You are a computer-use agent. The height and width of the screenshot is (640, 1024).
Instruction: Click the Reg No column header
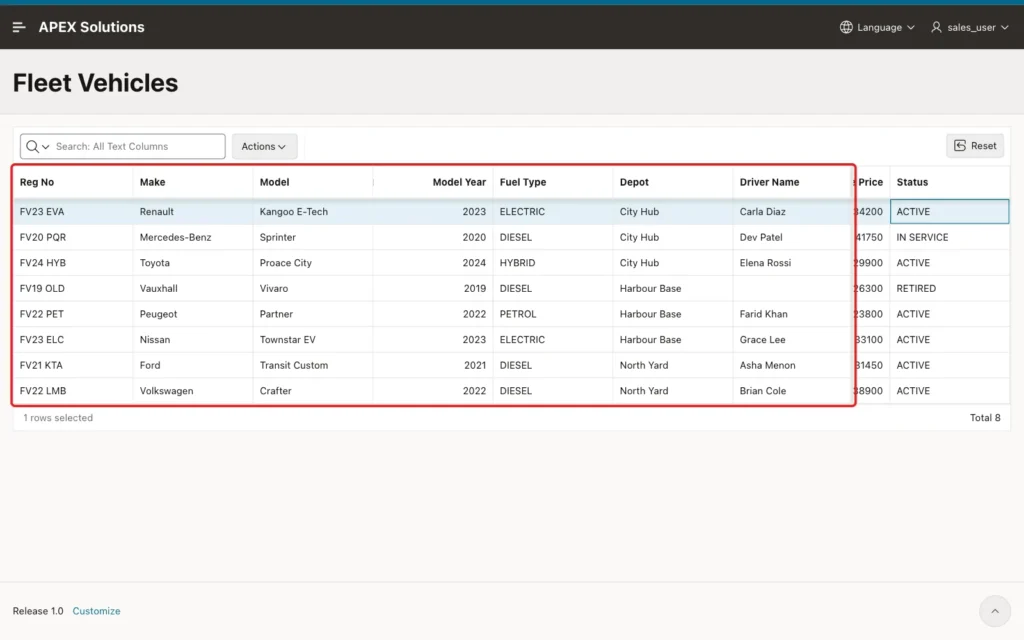[72, 182]
